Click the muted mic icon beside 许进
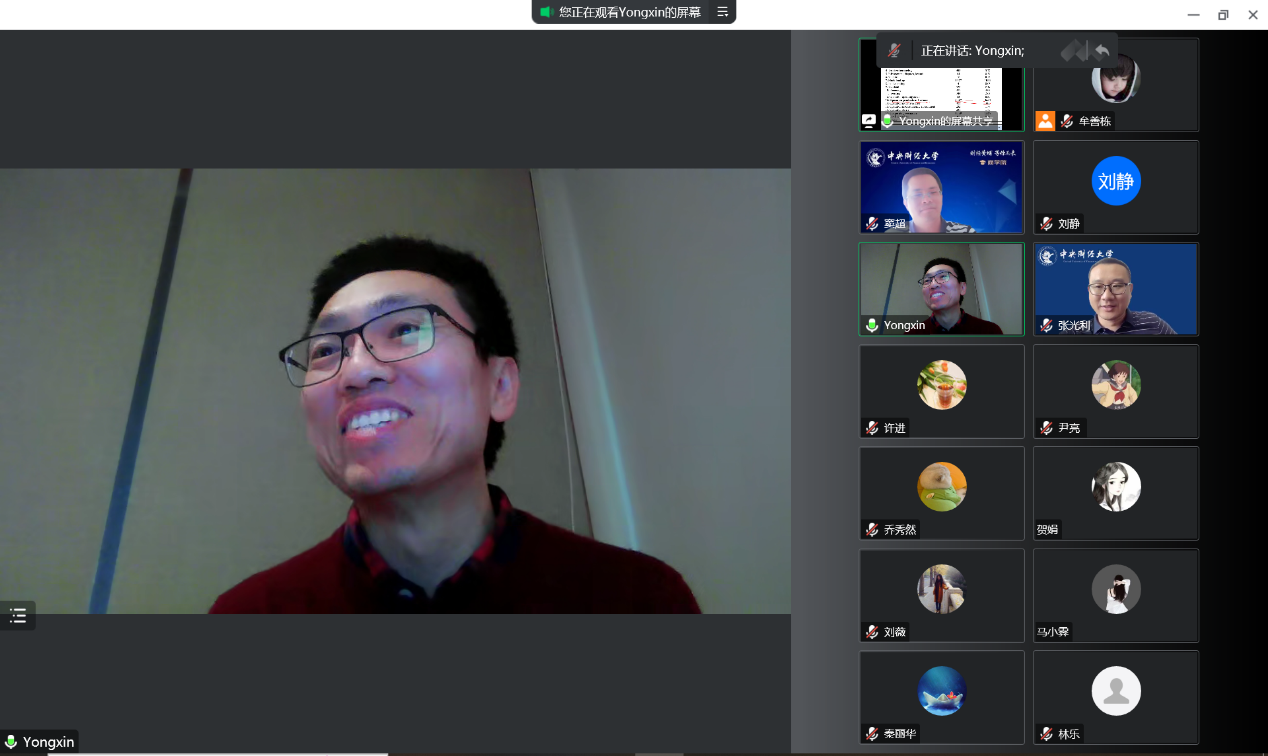This screenshot has width=1268, height=756. coord(872,428)
